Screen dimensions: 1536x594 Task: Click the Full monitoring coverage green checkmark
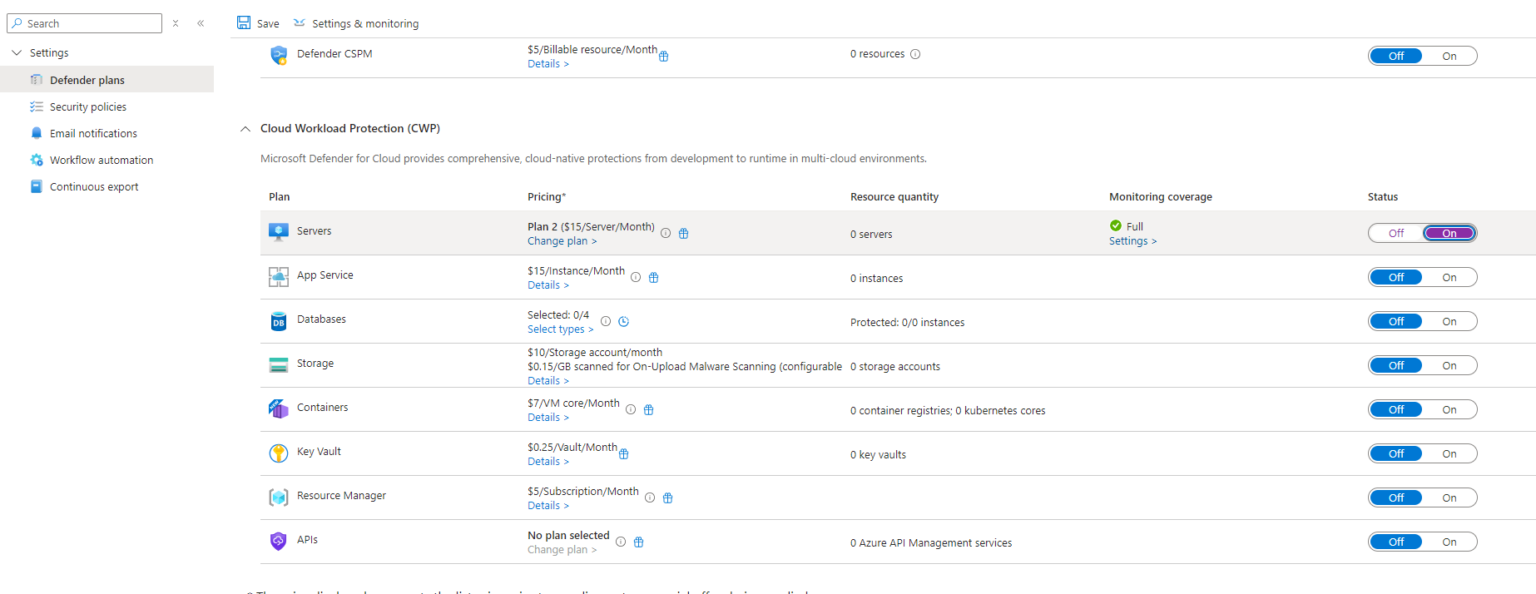coord(1117,226)
